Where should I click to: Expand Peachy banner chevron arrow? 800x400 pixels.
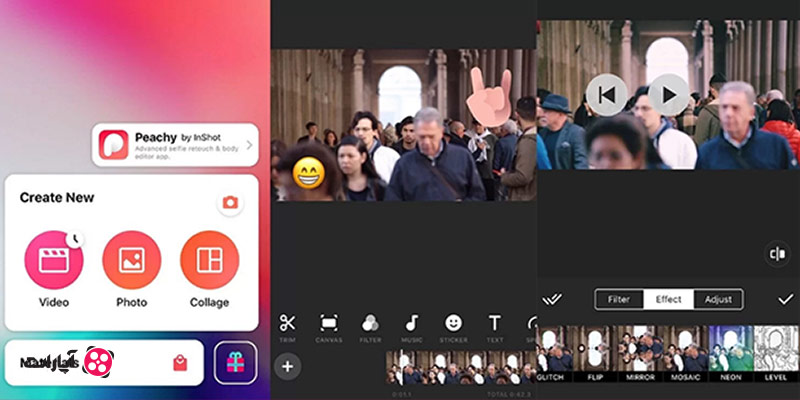pyautogui.click(x=249, y=145)
